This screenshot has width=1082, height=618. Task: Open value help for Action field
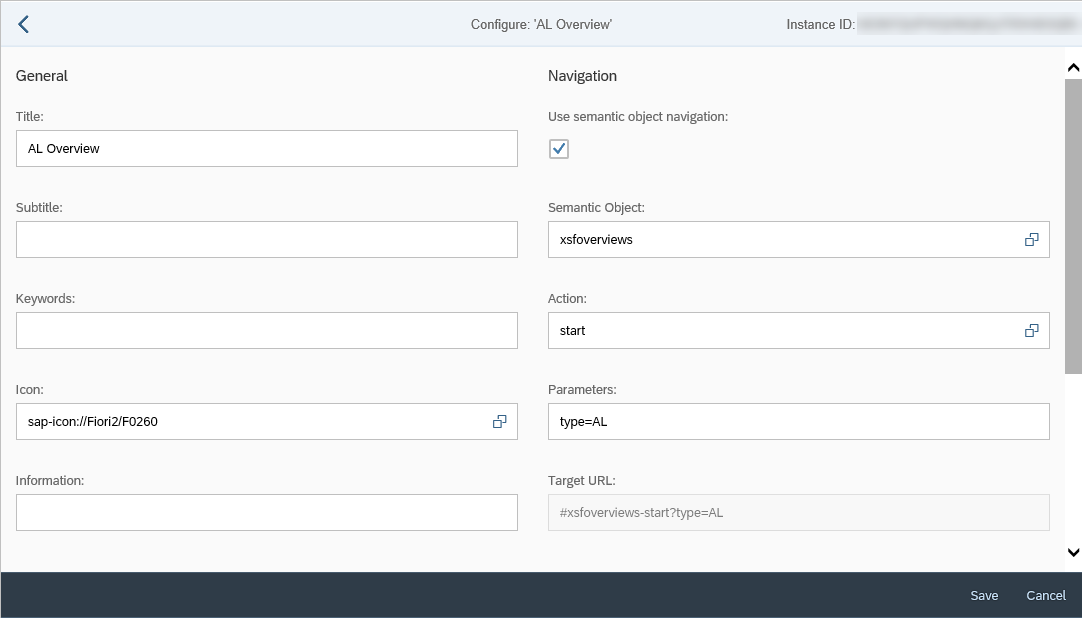(x=1031, y=331)
